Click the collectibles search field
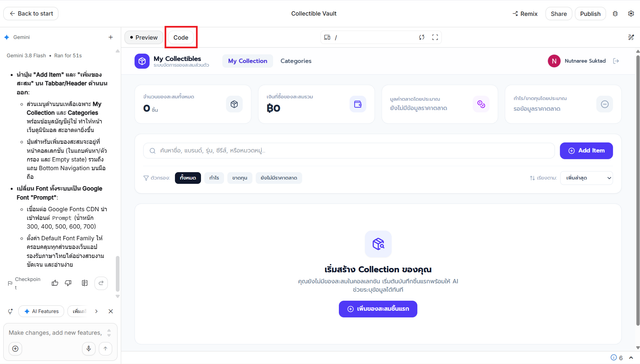Viewport: 640px width, 364px height. pos(349,151)
